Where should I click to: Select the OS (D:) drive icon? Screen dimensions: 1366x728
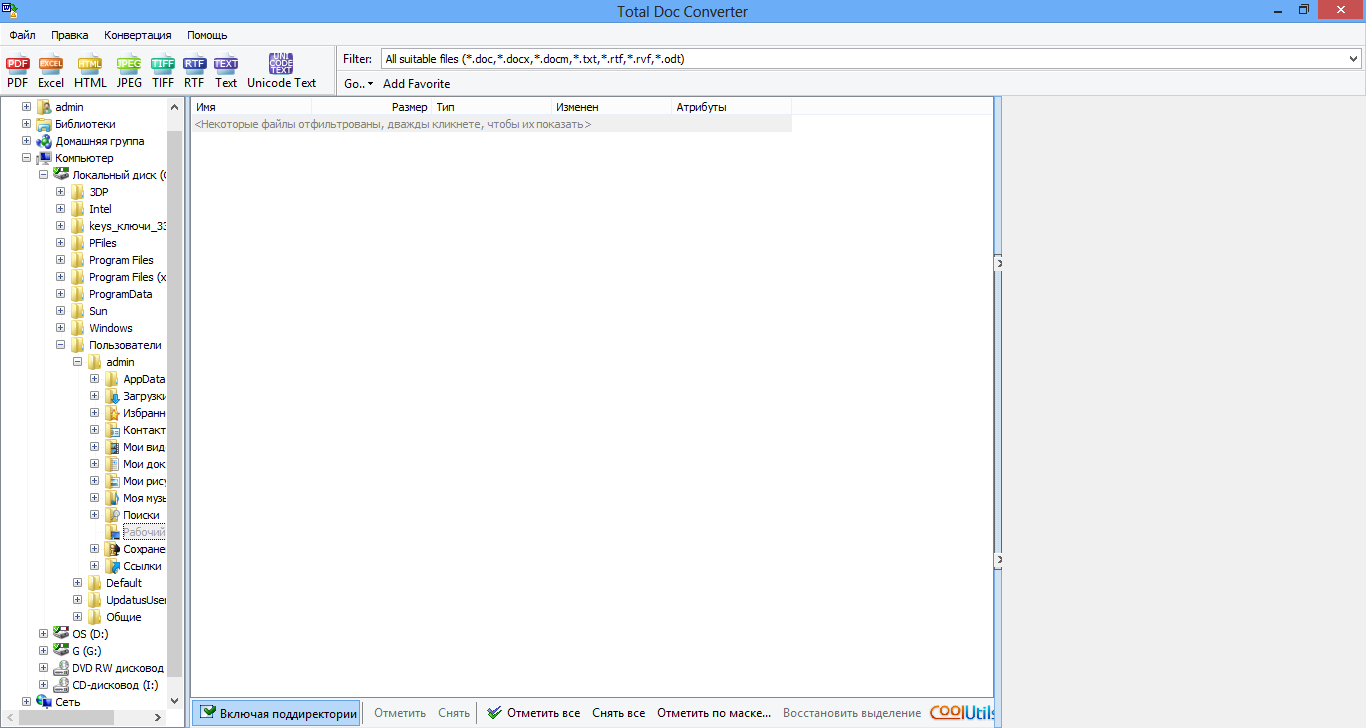pyautogui.click(x=61, y=634)
